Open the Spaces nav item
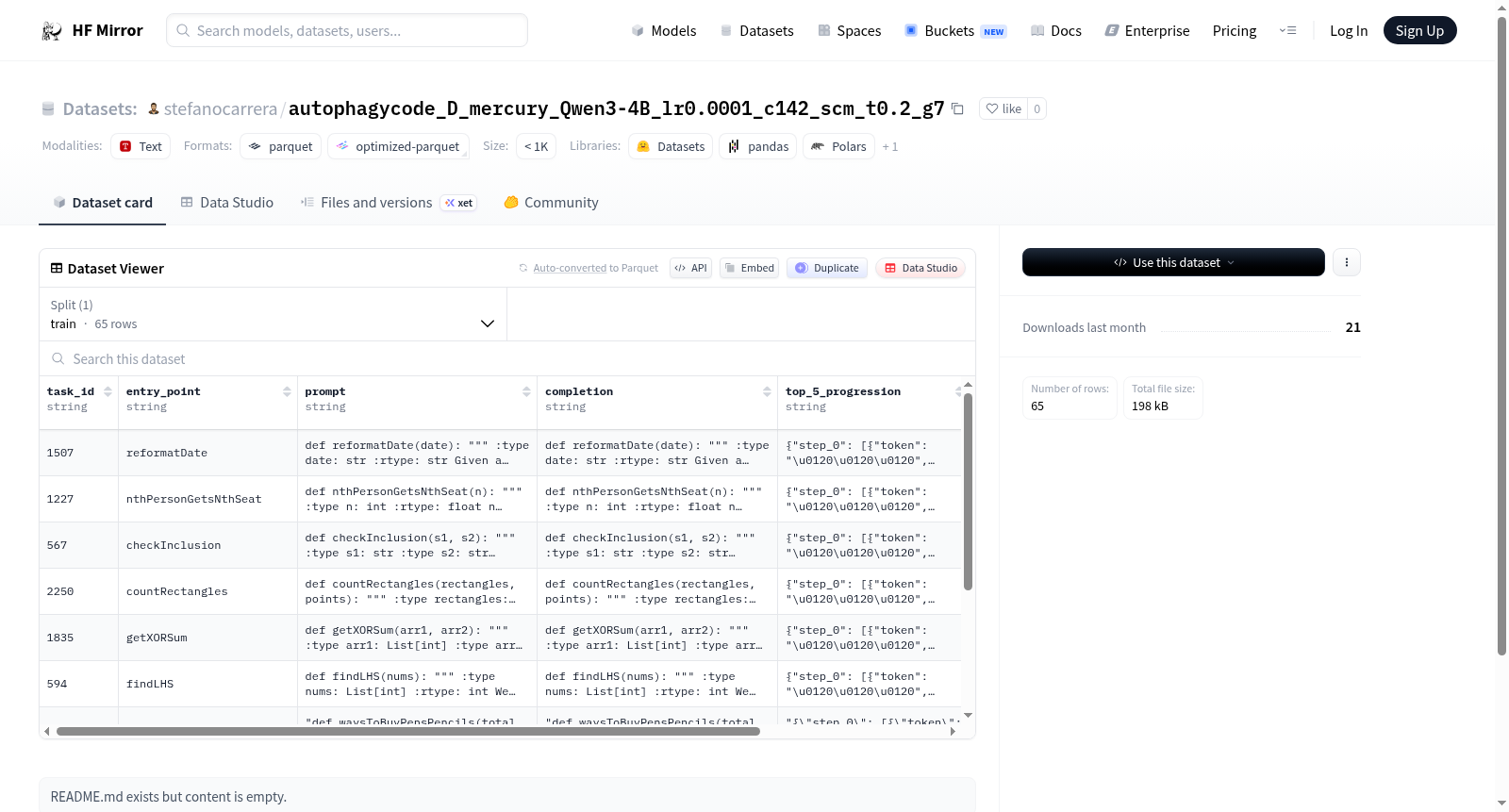 coord(850,30)
